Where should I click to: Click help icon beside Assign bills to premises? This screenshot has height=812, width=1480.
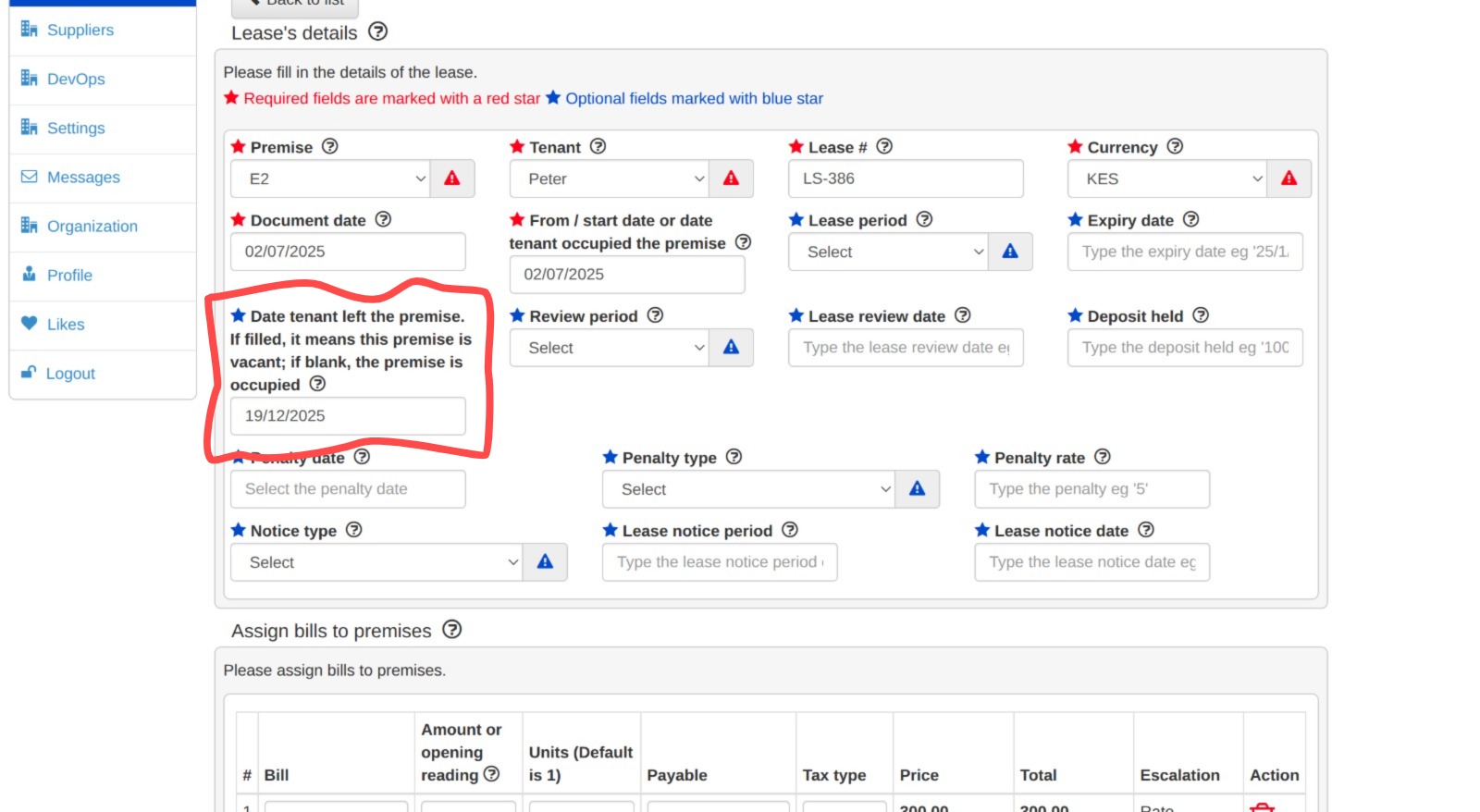[x=451, y=630]
